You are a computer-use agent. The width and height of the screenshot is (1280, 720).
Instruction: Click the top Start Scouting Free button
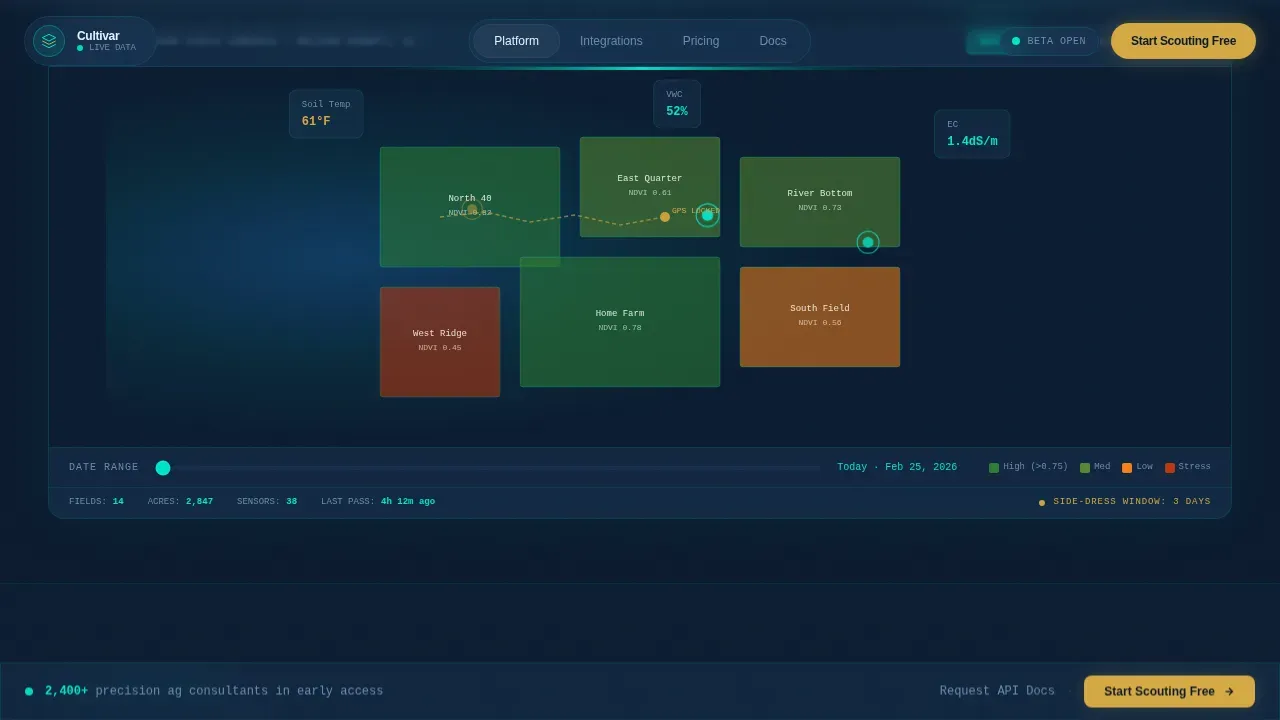point(1183,41)
